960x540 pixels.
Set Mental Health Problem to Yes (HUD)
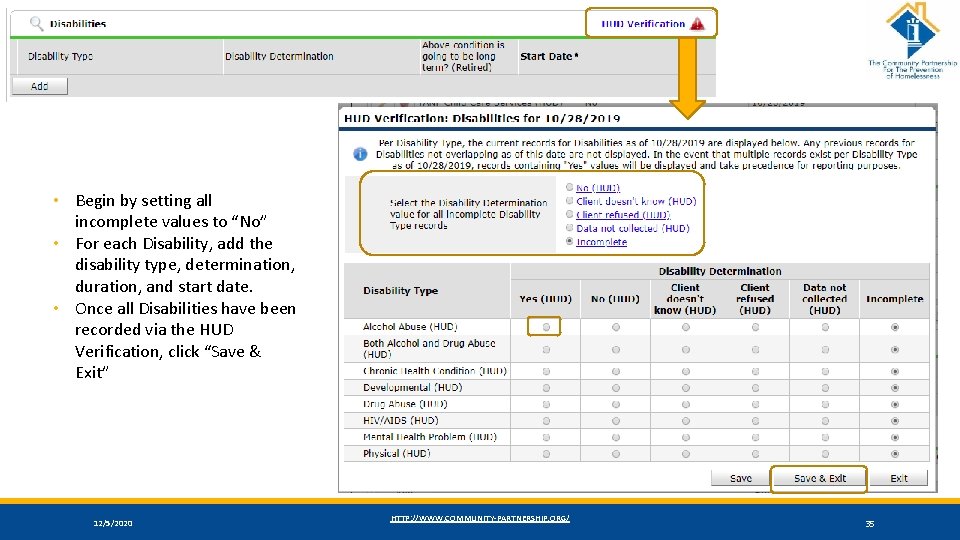click(546, 437)
